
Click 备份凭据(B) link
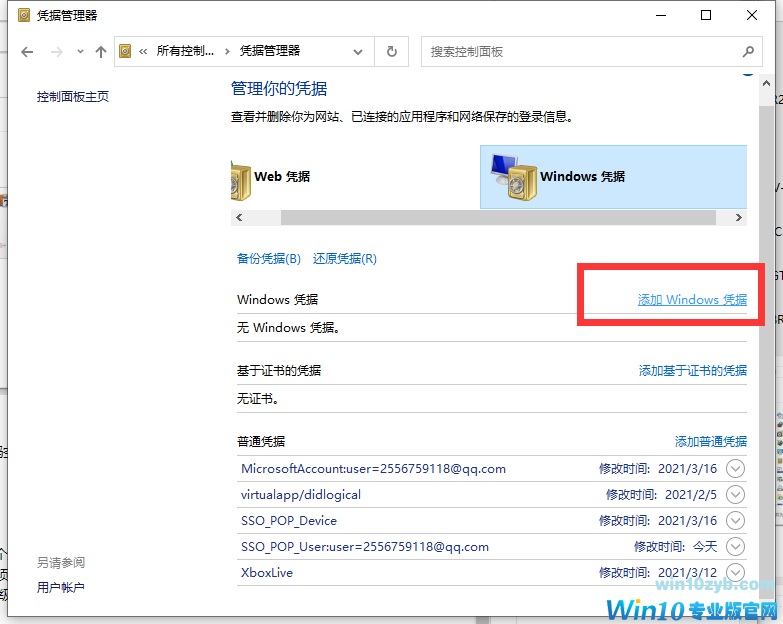coord(269,259)
